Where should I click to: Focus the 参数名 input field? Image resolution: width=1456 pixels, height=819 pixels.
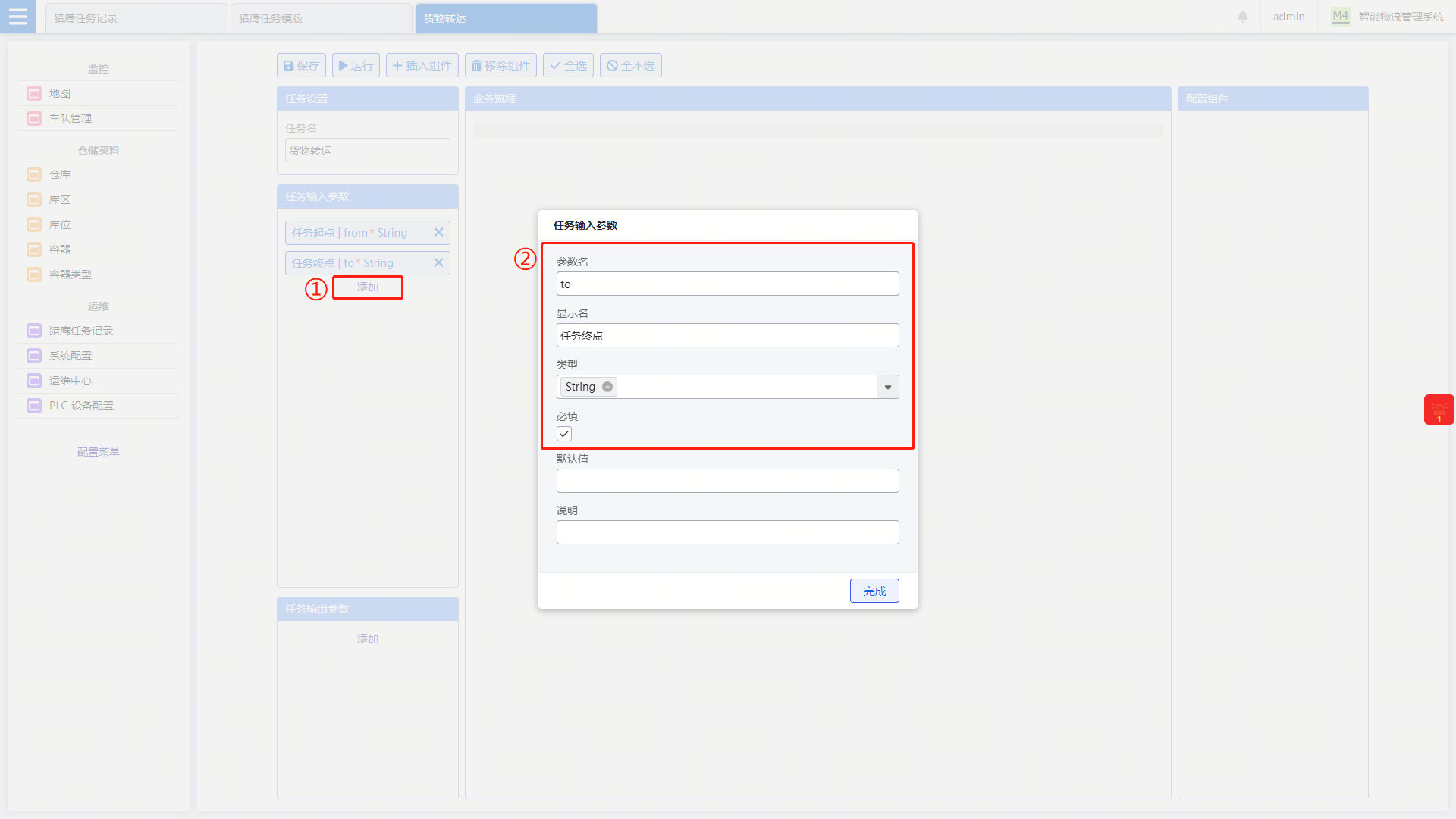click(728, 284)
